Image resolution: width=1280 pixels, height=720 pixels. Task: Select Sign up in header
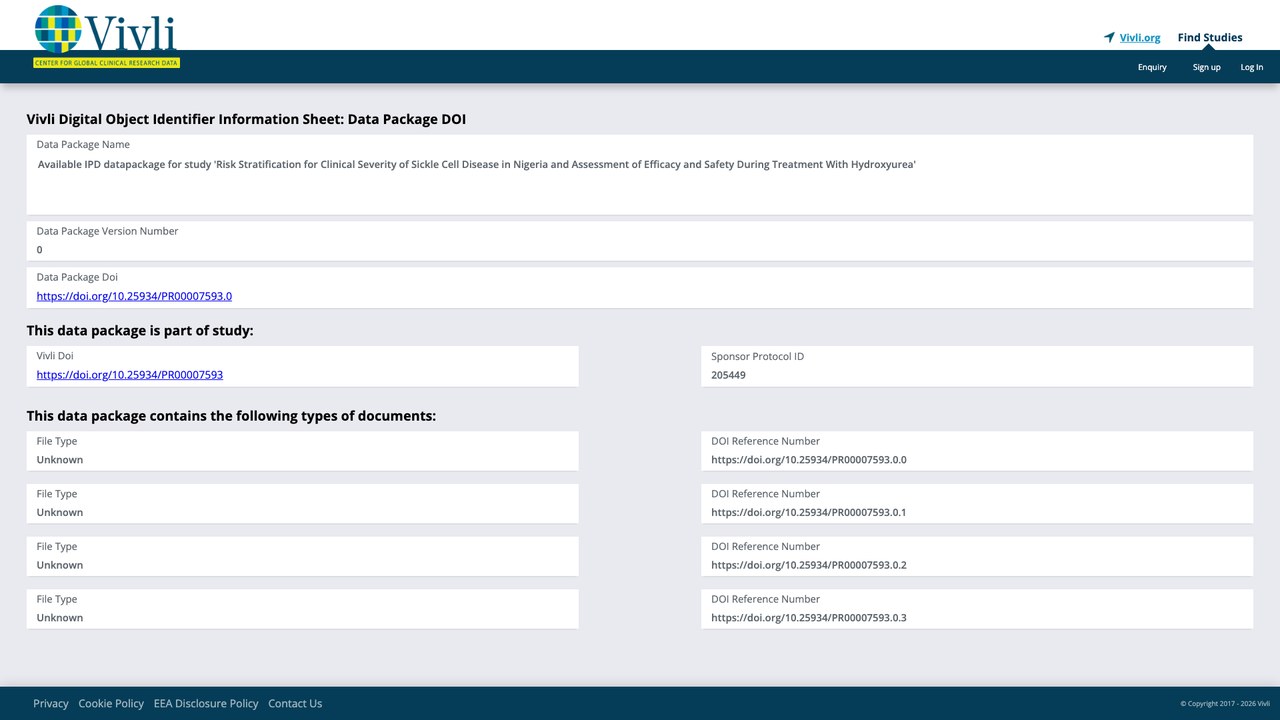[x=1206, y=67]
